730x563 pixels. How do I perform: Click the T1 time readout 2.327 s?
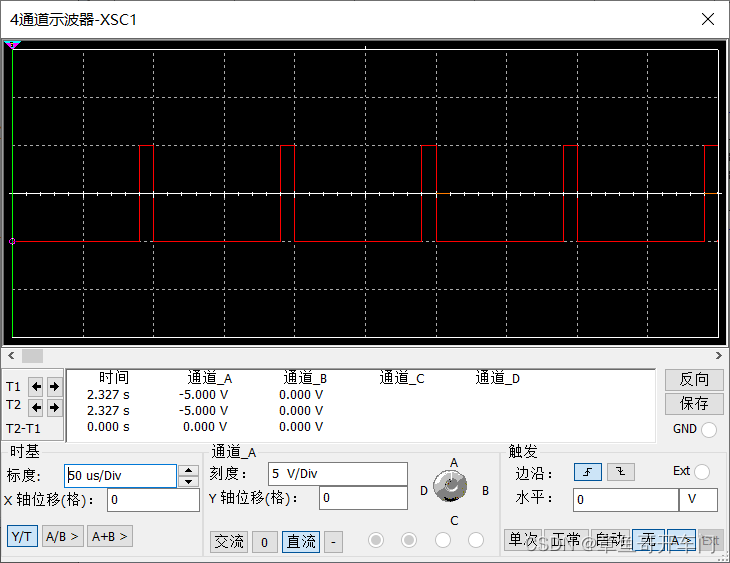108,394
